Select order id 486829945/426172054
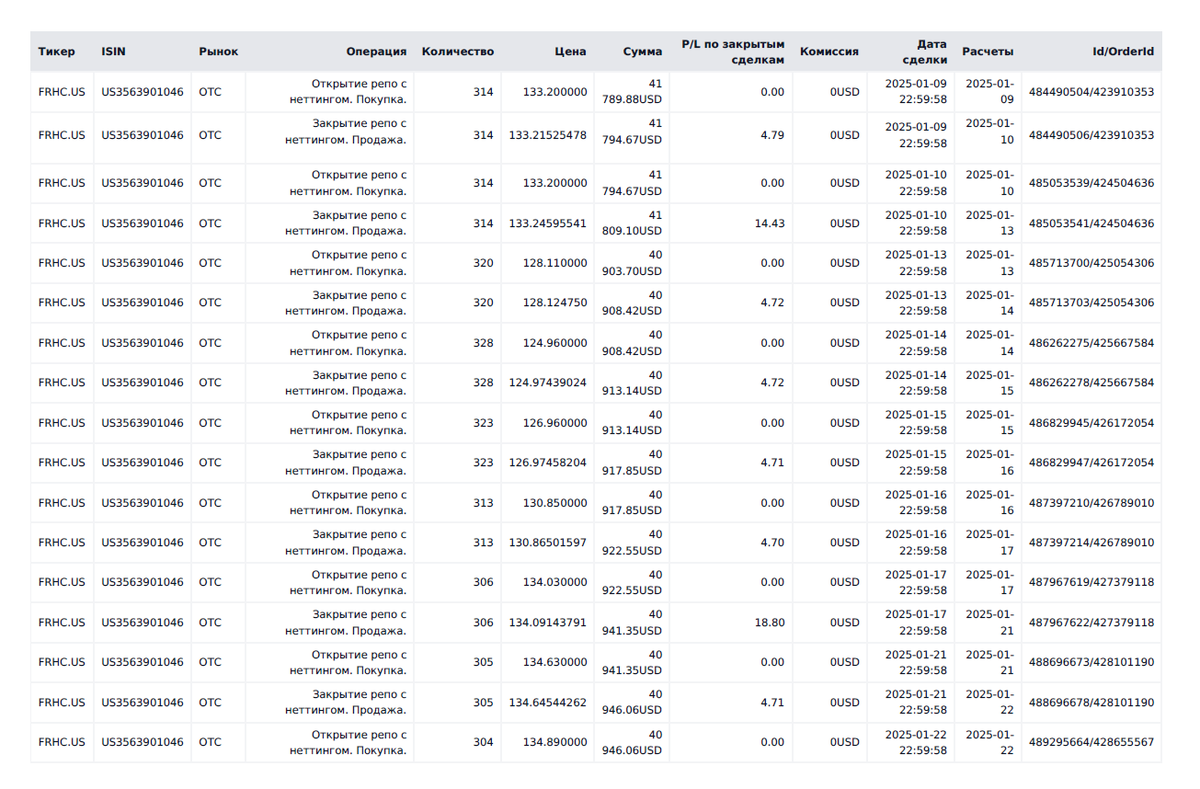This screenshot has height=789, width=1200. tap(1091, 423)
